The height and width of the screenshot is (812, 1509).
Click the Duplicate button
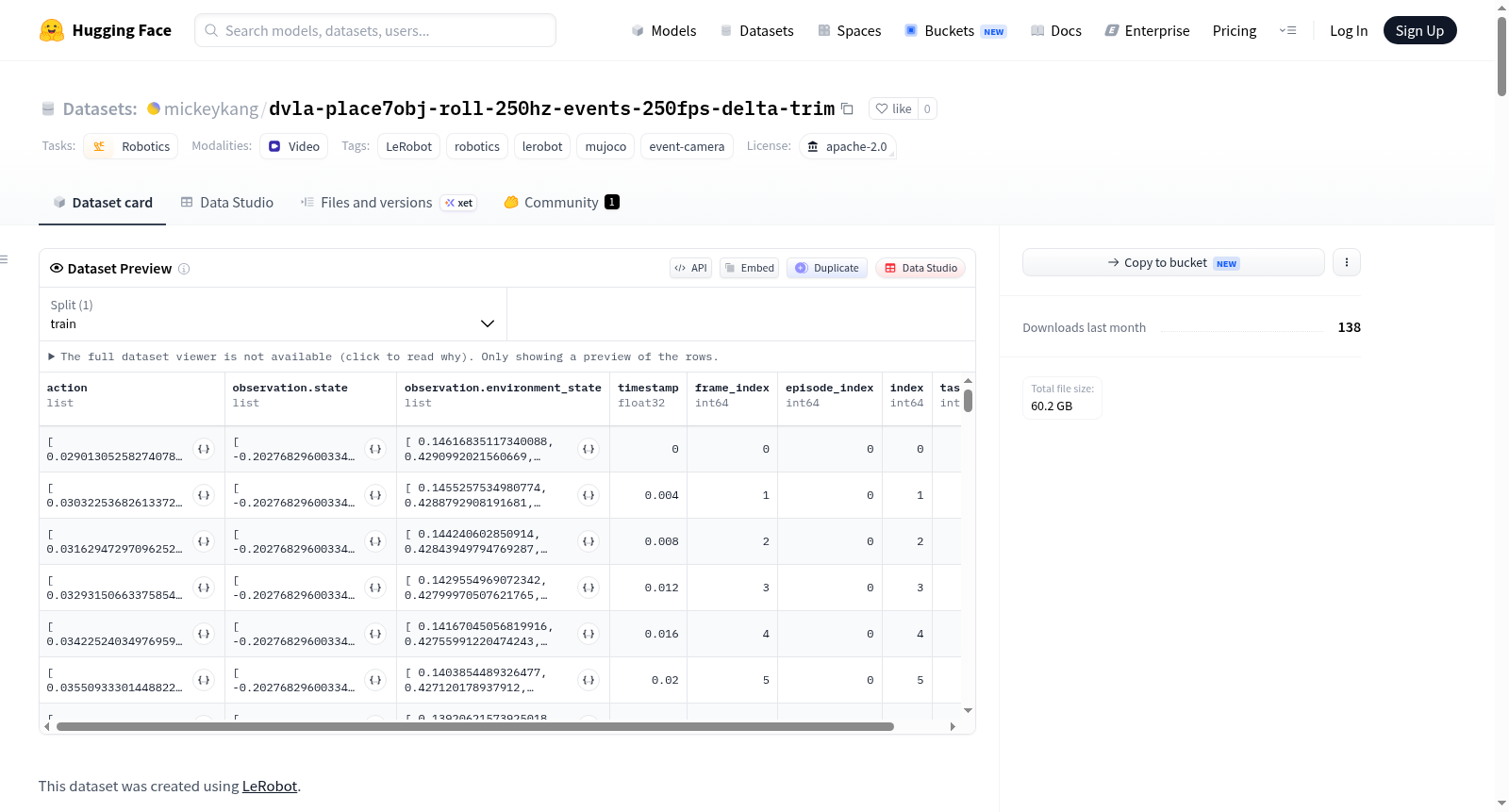(827, 268)
